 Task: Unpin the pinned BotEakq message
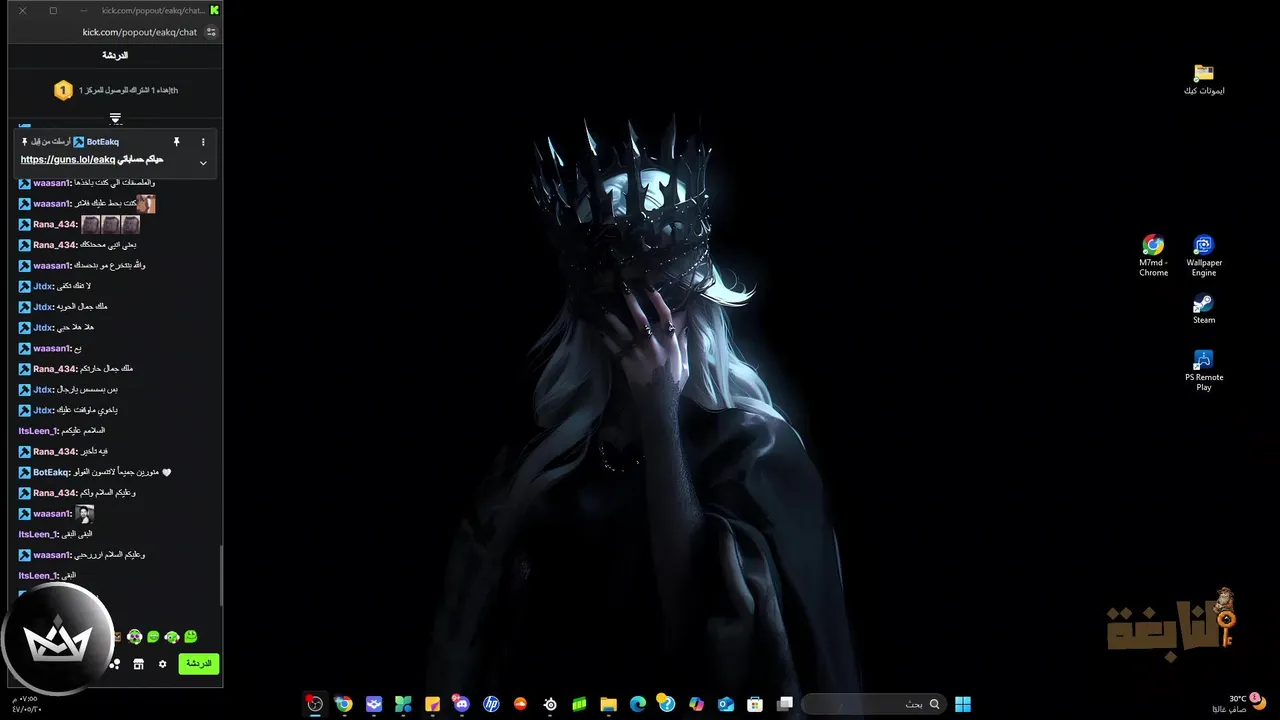pos(176,142)
